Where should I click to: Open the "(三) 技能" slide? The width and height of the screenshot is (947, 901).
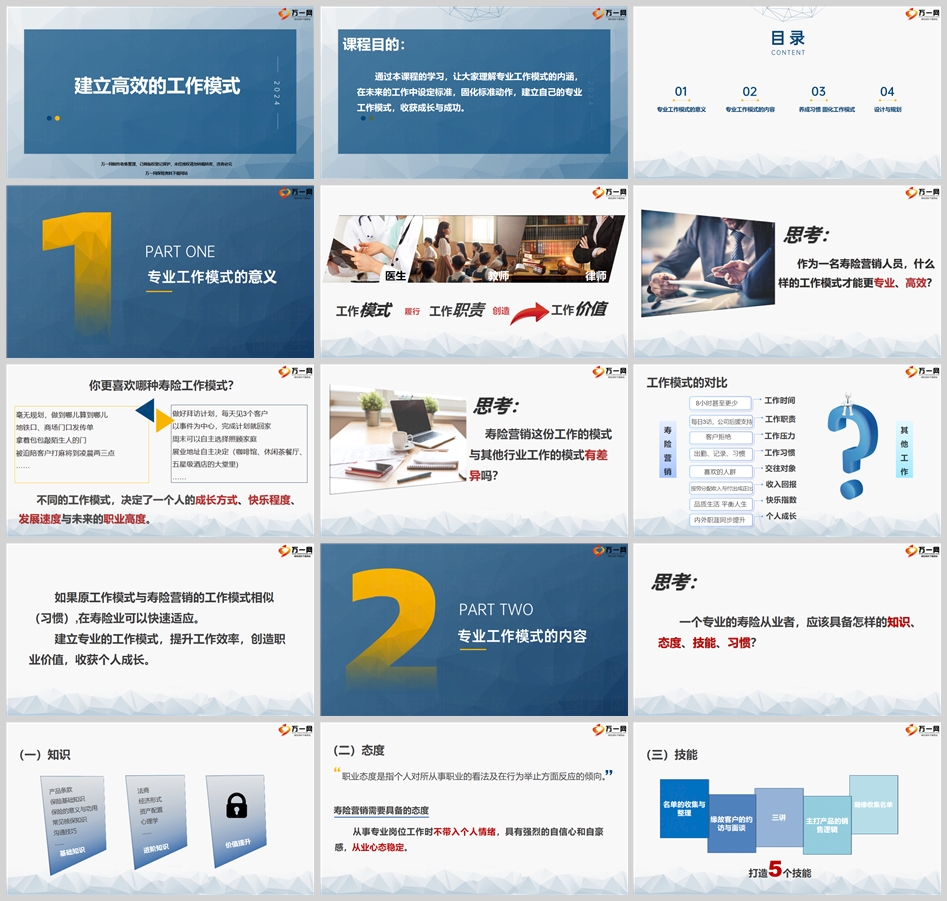click(788, 808)
